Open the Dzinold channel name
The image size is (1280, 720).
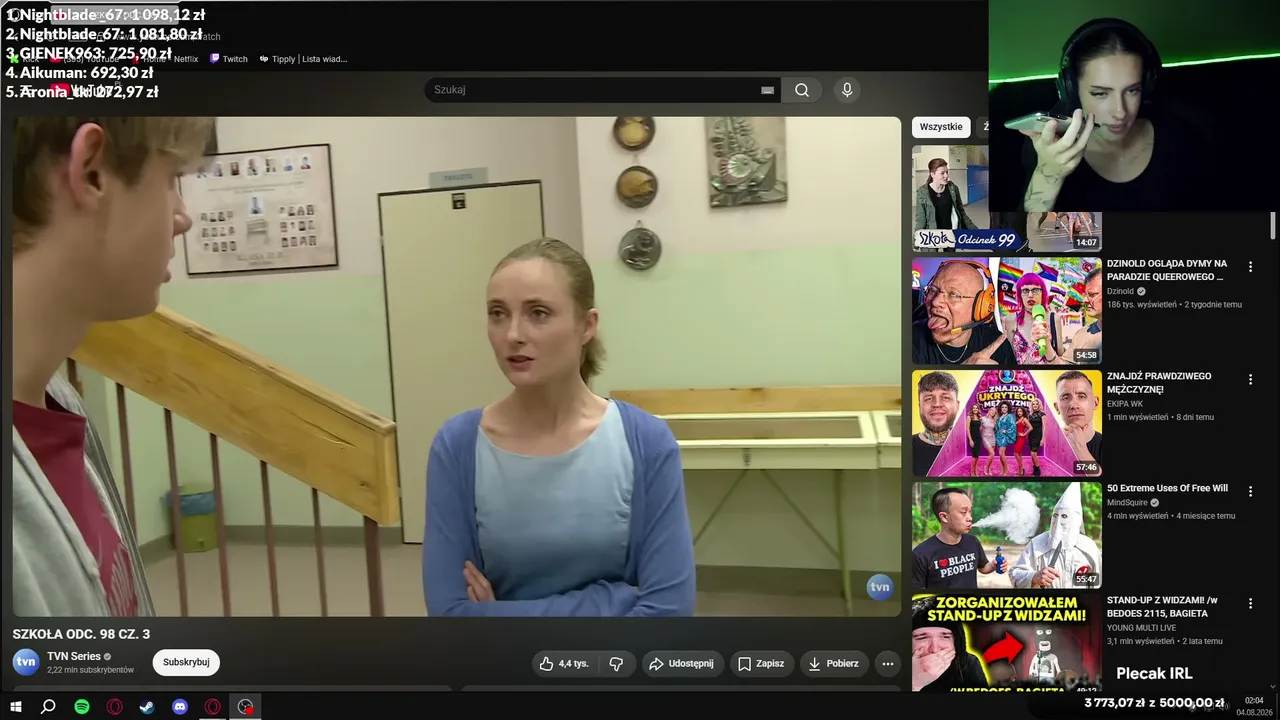[x=1121, y=291]
